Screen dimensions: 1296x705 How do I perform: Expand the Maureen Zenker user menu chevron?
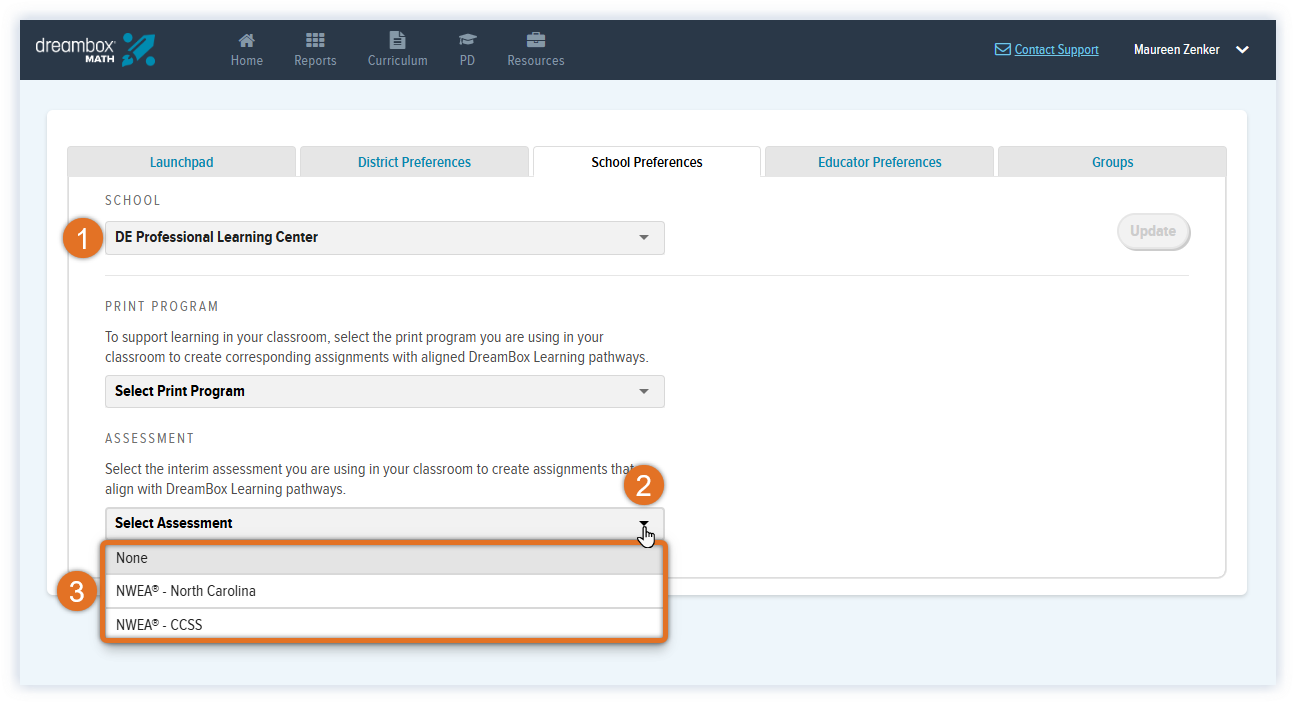pyautogui.click(x=1242, y=49)
